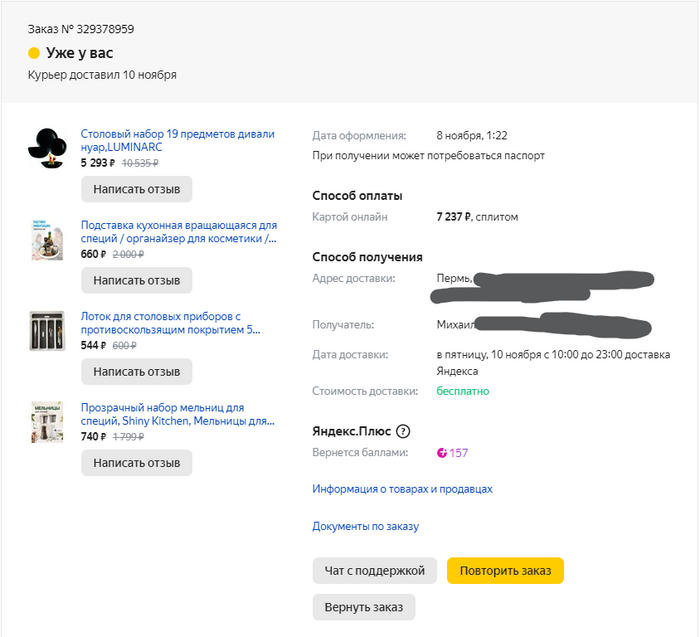Open 'Документы по заказу' link
Viewport: 700px width, 637px height.
click(365, 526)
